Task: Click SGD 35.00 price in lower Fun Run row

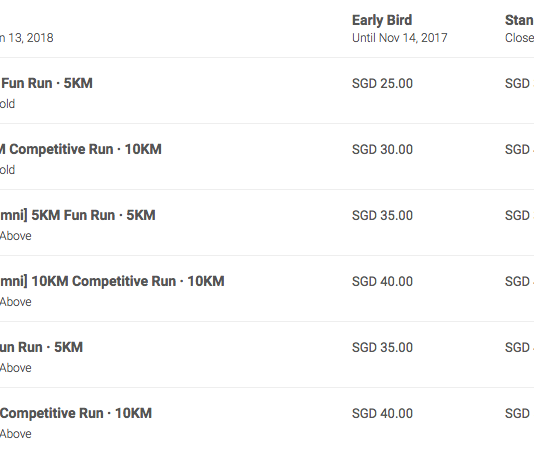Action: coord(382,348)
